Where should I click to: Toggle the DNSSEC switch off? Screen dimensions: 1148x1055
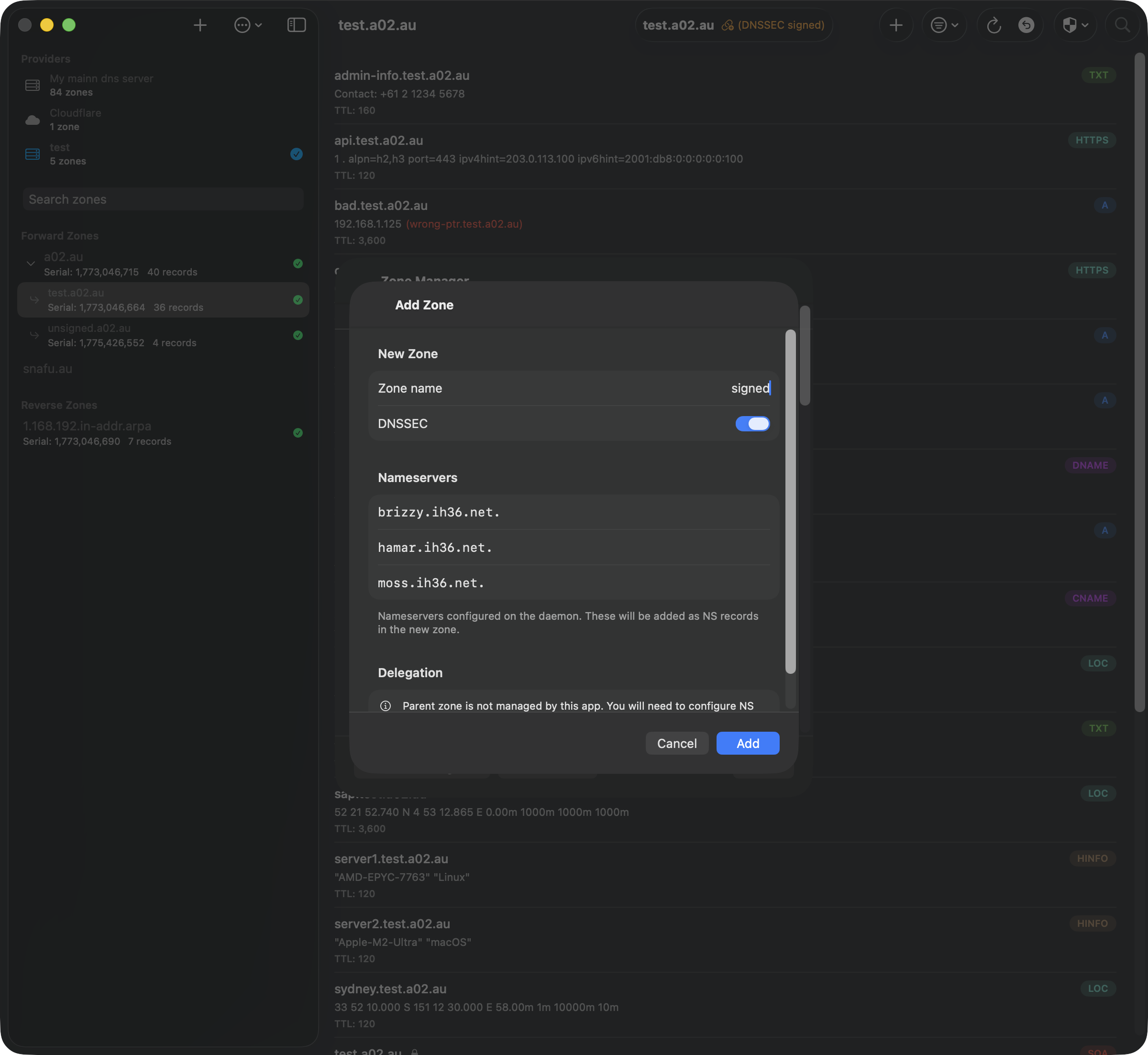[x=752, y=424]
